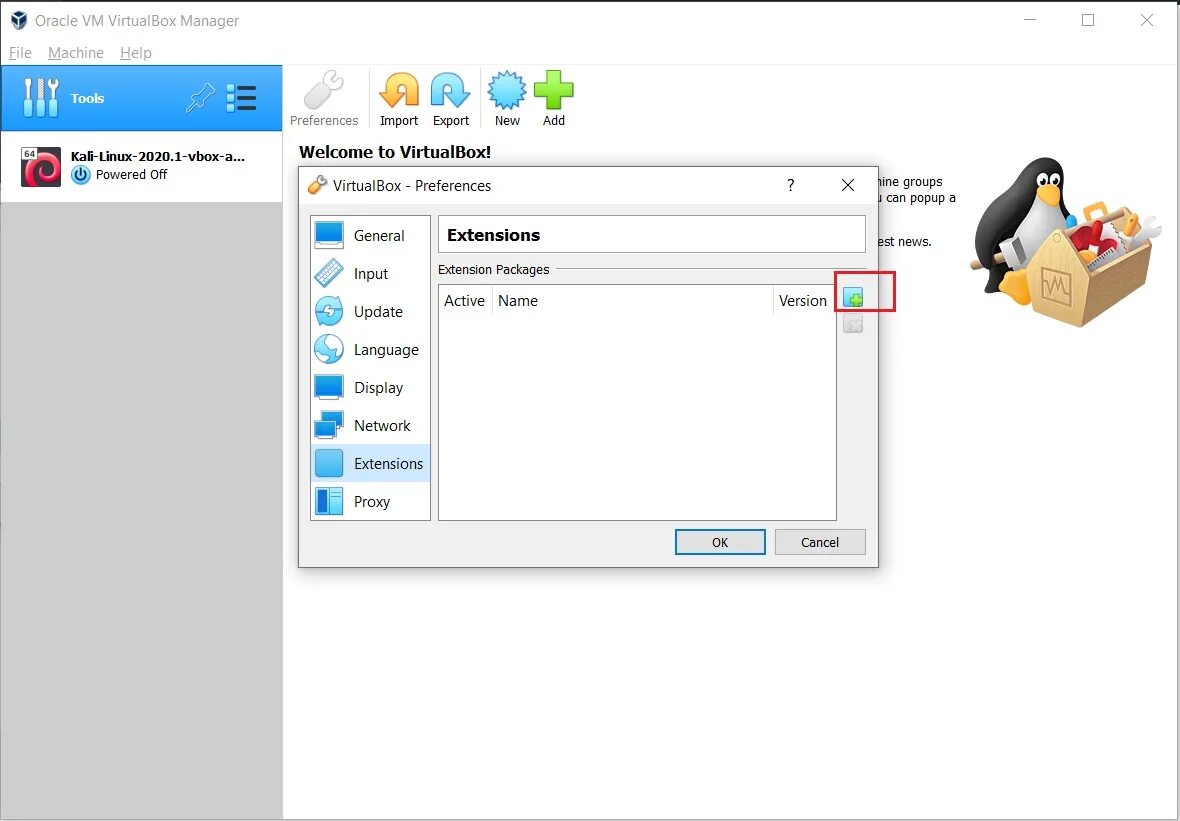Open the Machine menu
This screenshot has width=1180, height=821.
(76, 53)
